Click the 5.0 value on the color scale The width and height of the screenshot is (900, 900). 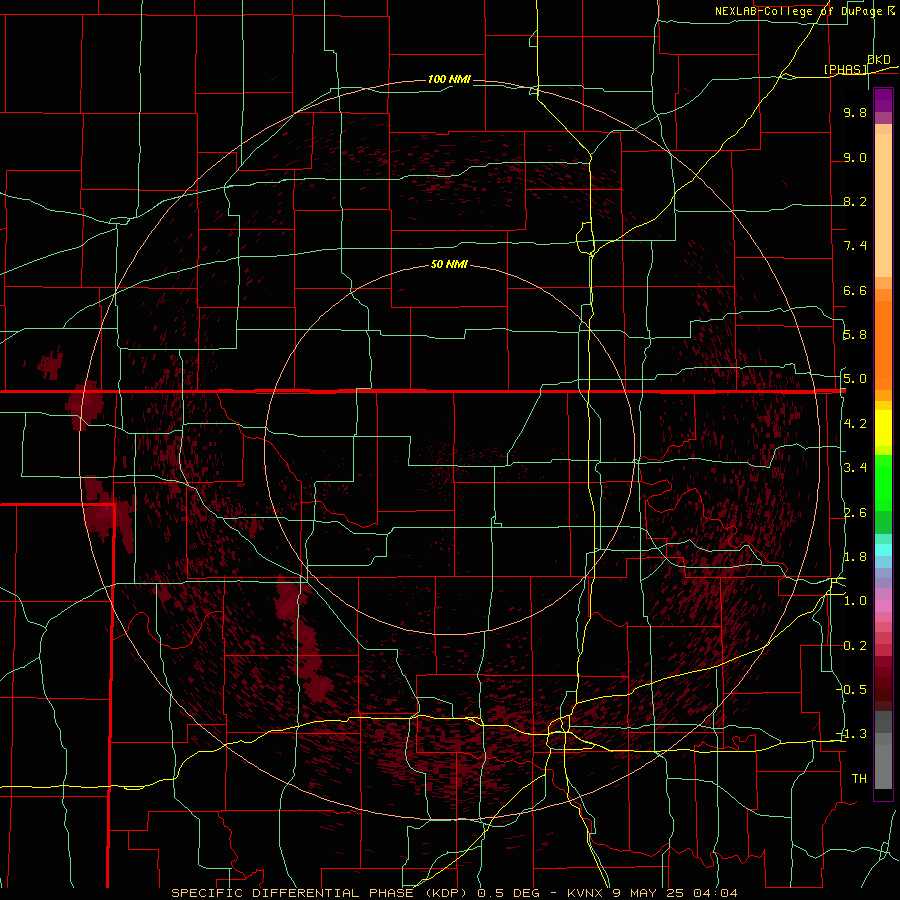click(x=855, y=379)
